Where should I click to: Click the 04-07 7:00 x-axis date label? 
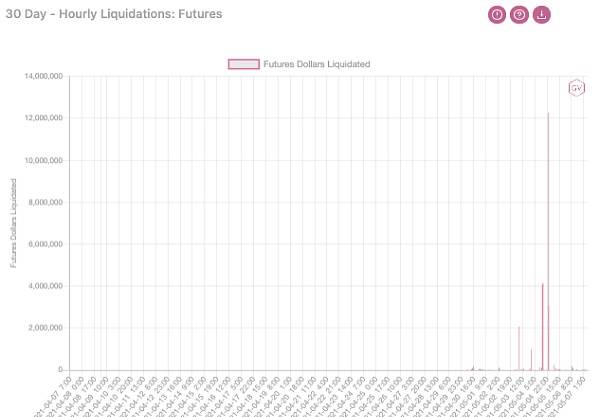pyautogui.click(x=52, y=397)
